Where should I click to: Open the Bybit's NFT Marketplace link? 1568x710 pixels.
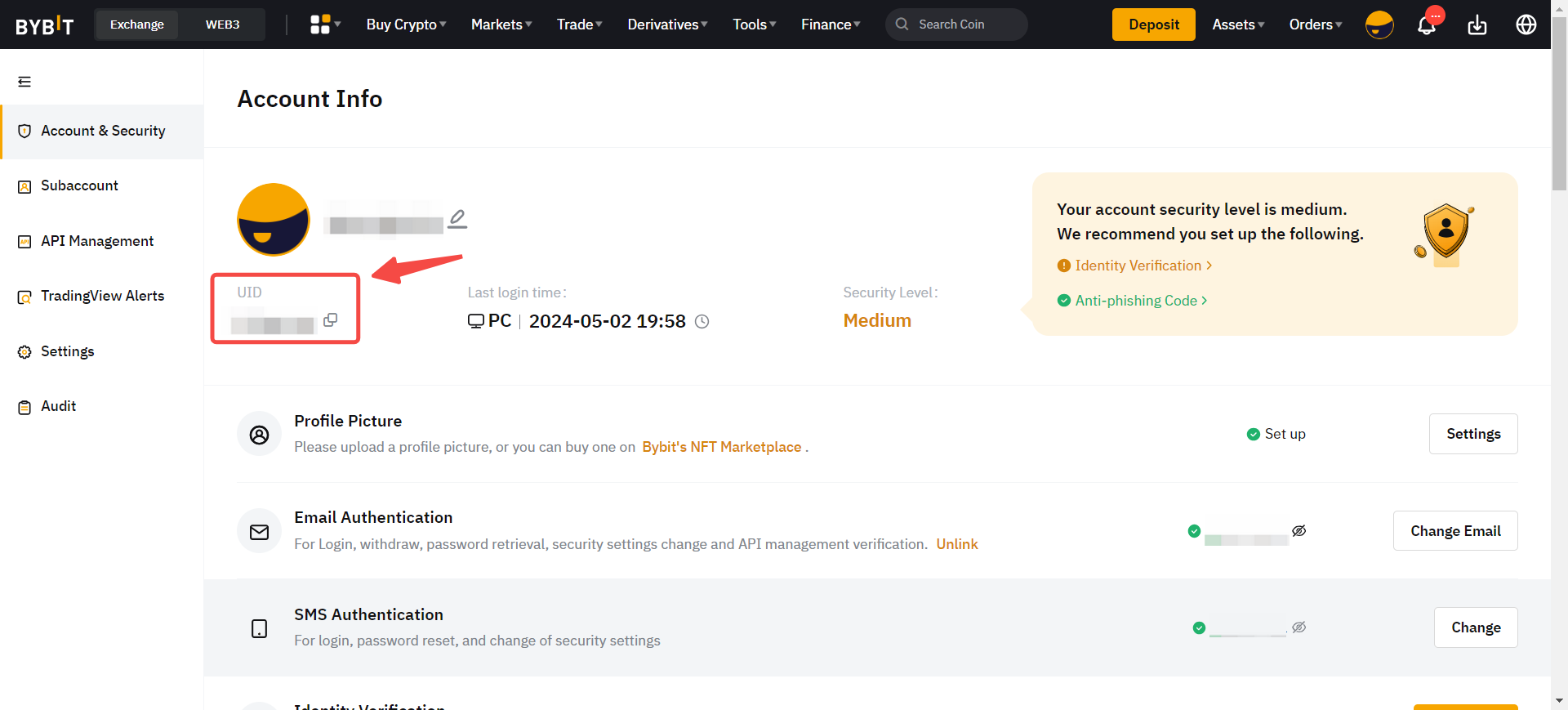(721, 447)
